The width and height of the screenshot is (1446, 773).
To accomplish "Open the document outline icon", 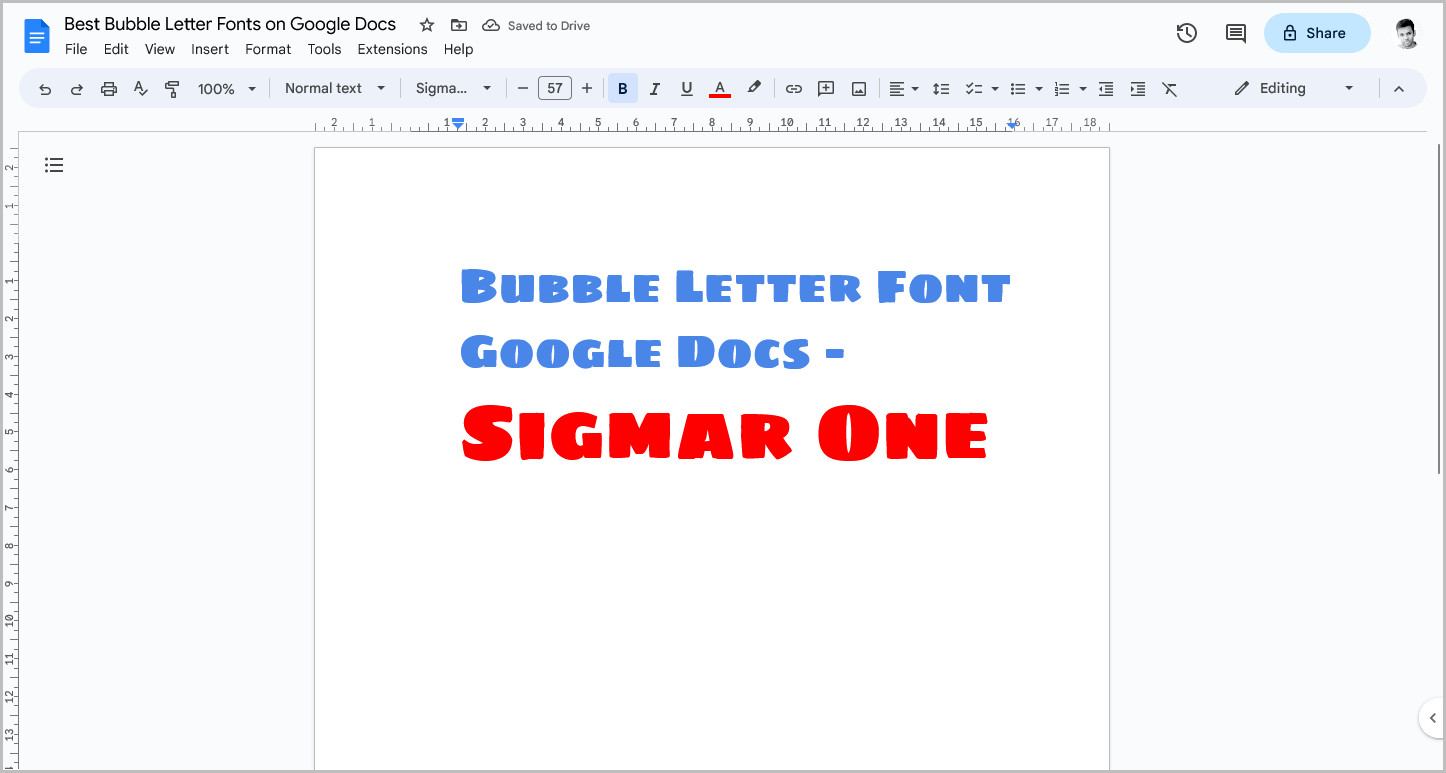I will coord(54,164).
